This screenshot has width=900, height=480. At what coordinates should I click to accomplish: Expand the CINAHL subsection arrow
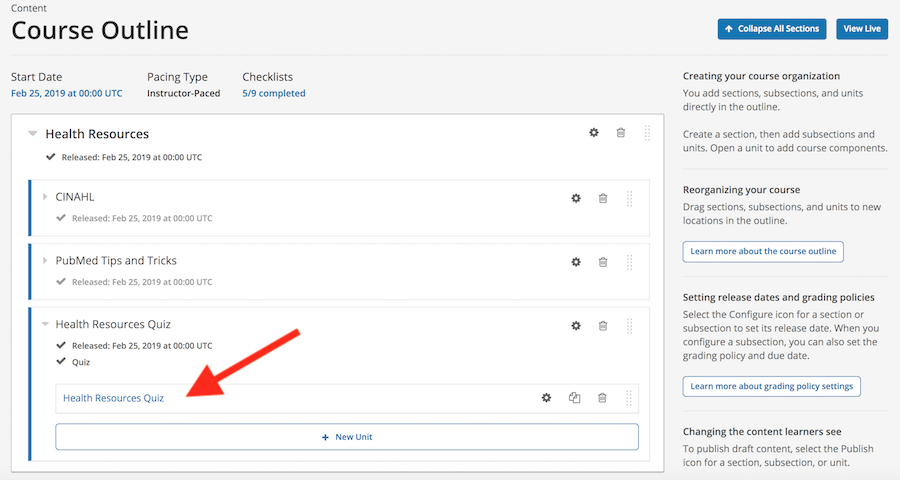tap(45, 196)
